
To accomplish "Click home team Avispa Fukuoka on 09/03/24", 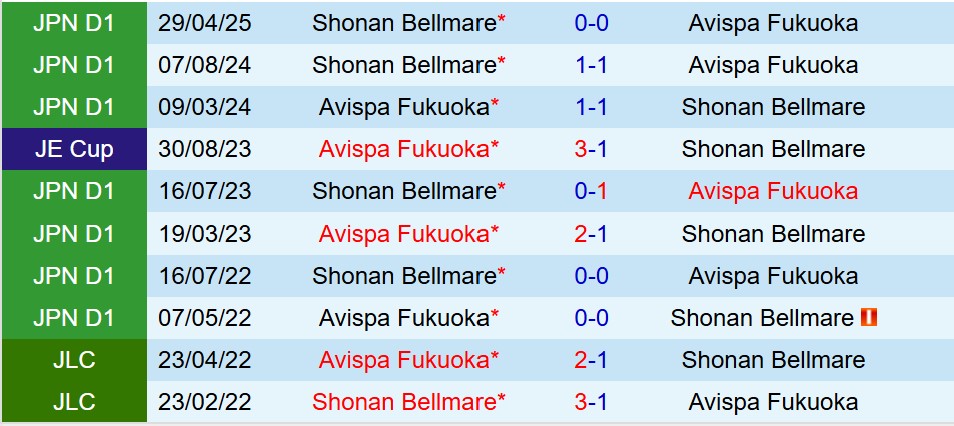I will 404,107.
